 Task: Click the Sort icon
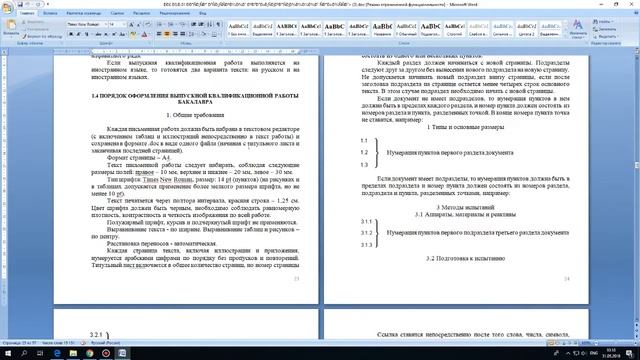(210, 24)
